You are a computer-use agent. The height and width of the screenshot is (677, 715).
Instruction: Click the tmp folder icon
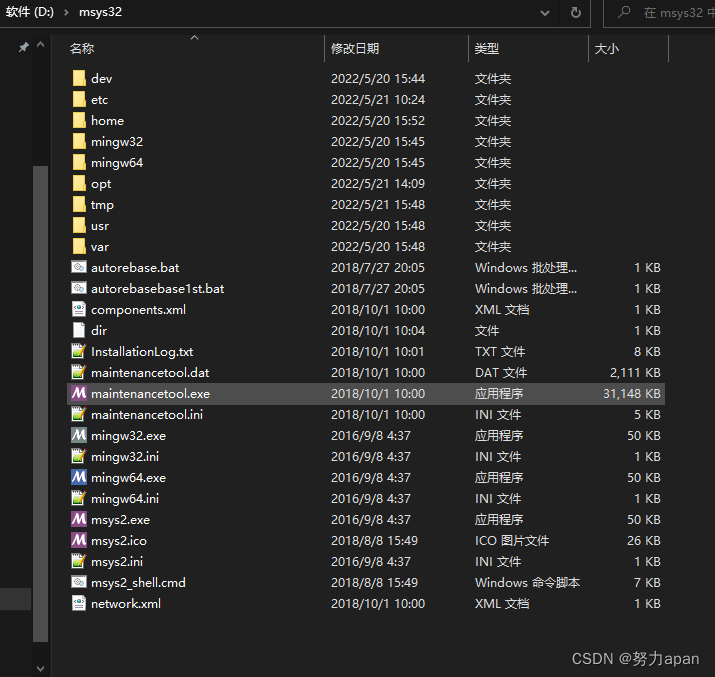[79, 204]
